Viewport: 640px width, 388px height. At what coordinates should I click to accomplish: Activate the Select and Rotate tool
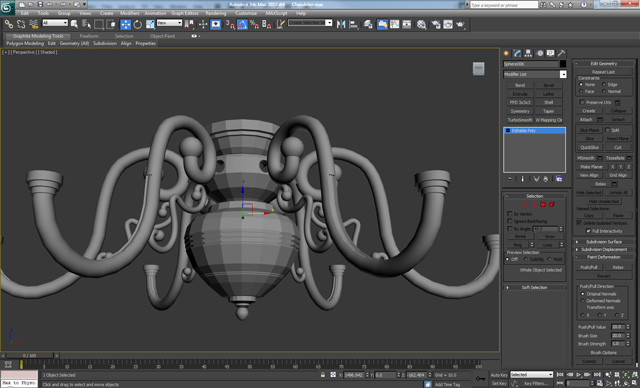tap(138, 24)
